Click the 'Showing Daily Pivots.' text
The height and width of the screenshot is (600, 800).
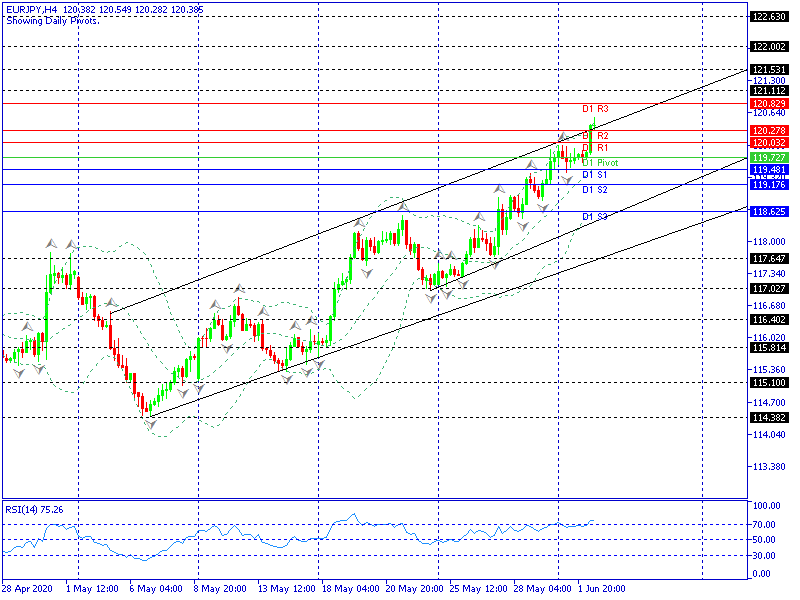53,20
